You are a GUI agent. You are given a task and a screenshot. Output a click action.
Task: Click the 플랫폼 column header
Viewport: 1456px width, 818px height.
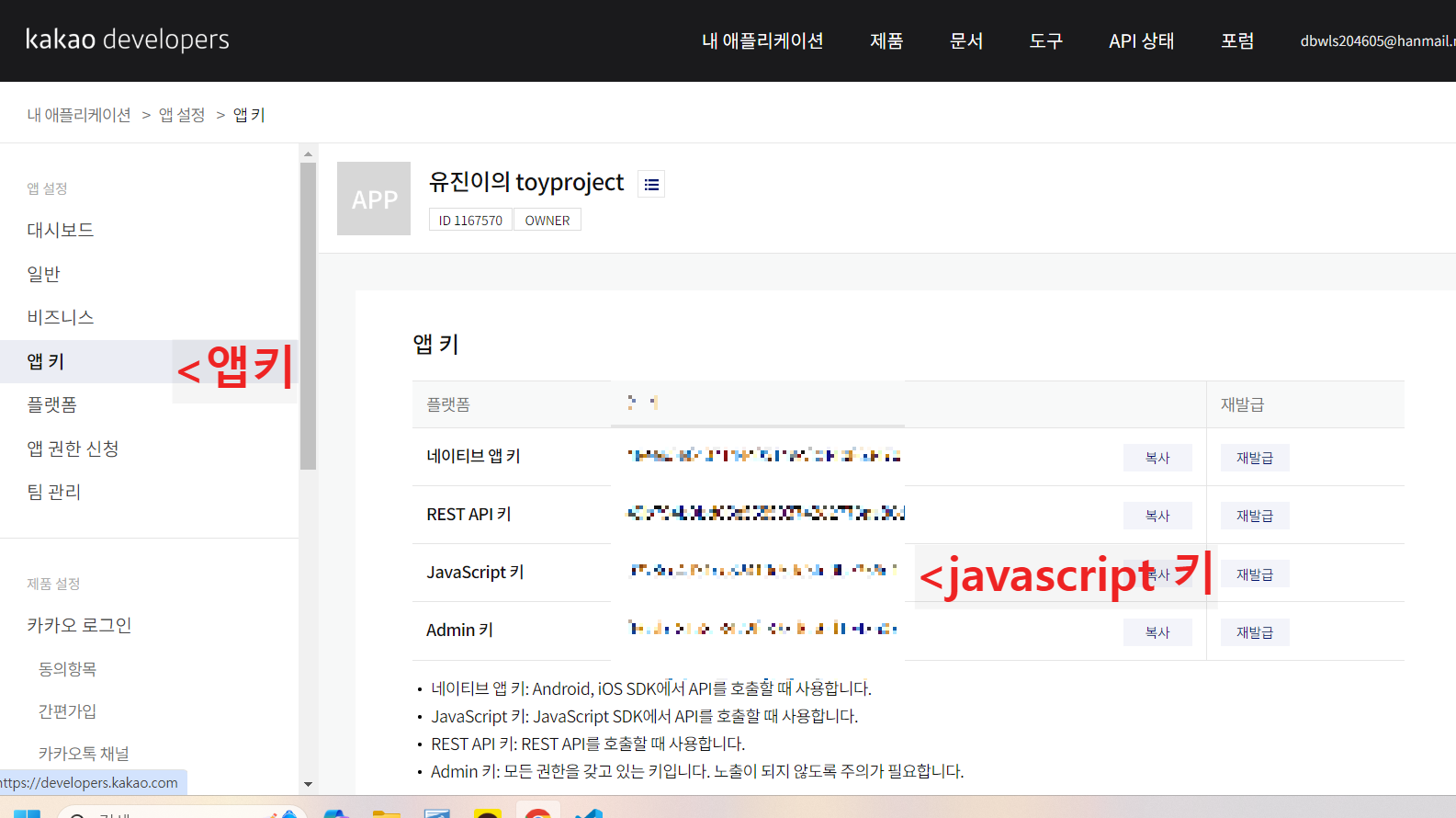click(x=448, y=404)
